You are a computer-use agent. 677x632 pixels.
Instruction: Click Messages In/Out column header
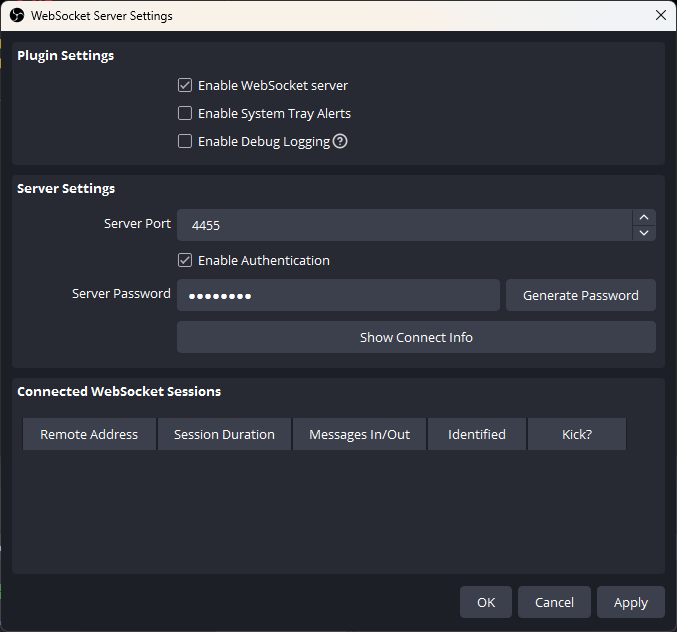click(x=359, y=434)
